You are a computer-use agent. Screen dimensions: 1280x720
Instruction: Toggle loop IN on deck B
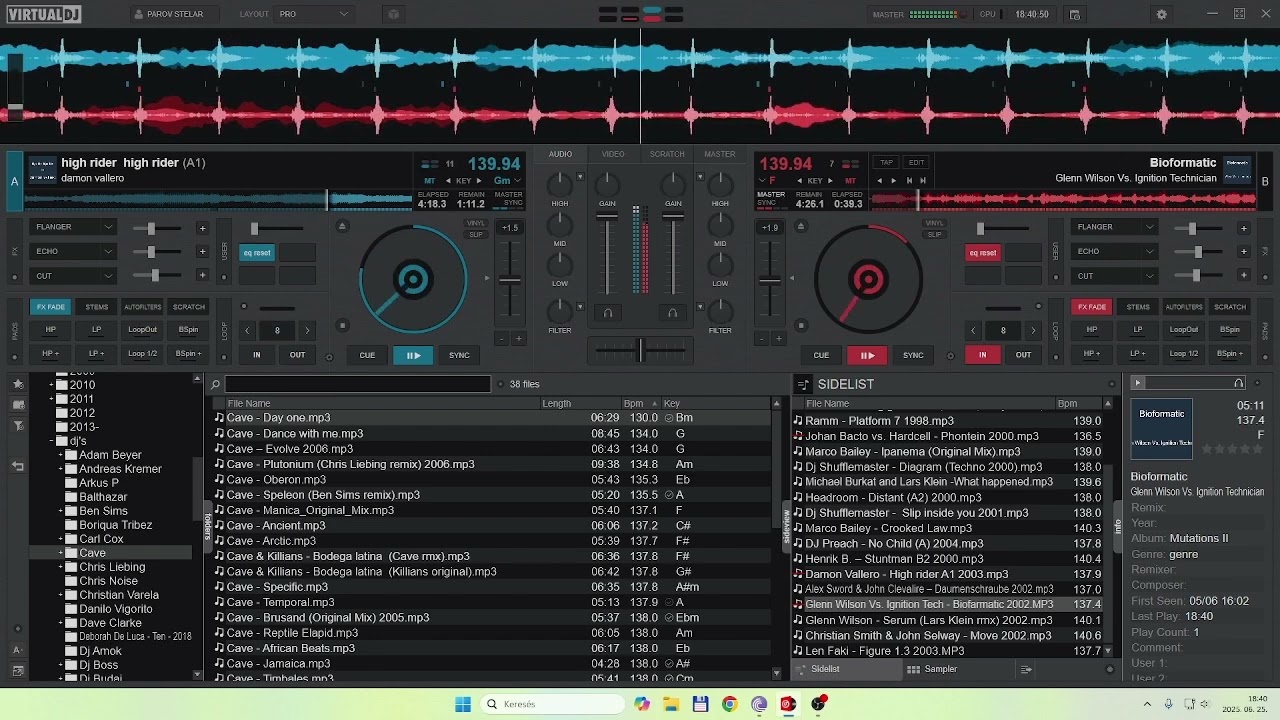tap(982, 355)
